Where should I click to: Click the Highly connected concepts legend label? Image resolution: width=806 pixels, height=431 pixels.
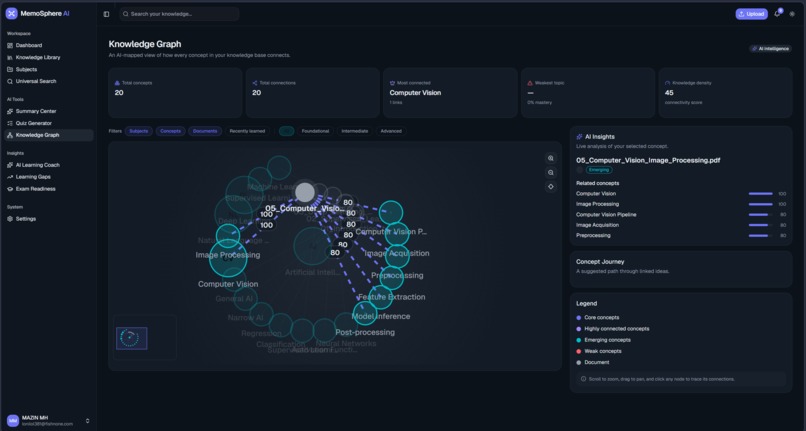click(617, 329)
